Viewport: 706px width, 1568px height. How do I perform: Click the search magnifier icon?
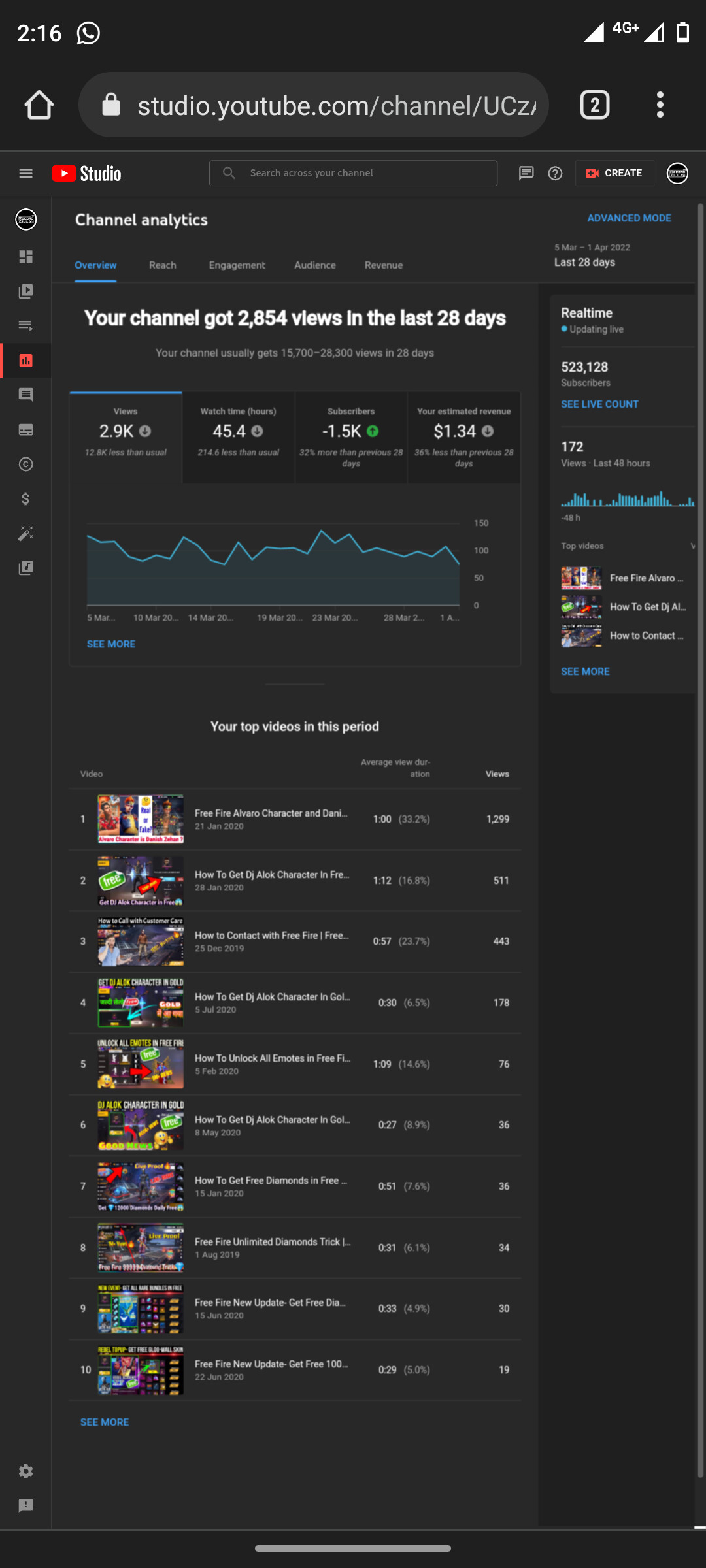coord(229,173)
